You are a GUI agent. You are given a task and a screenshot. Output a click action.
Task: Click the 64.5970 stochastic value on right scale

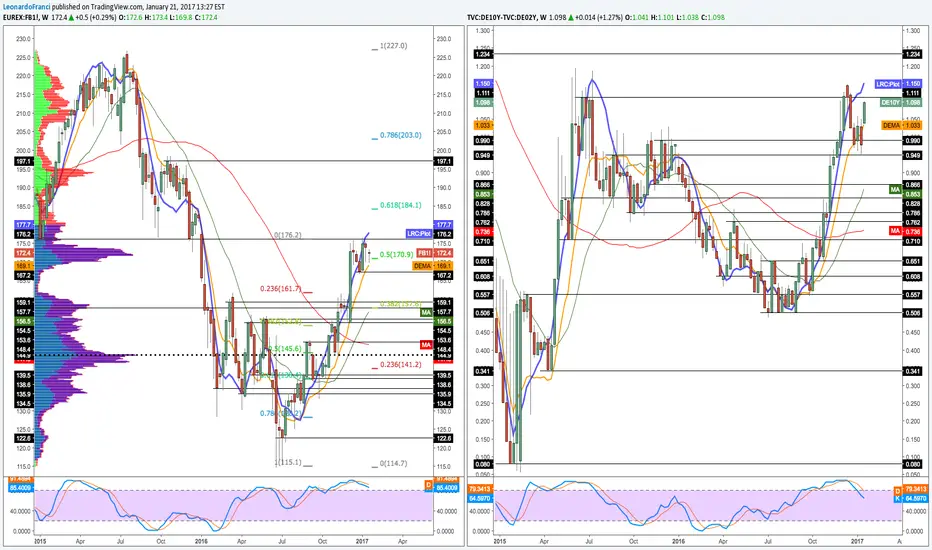pos(915,498)
